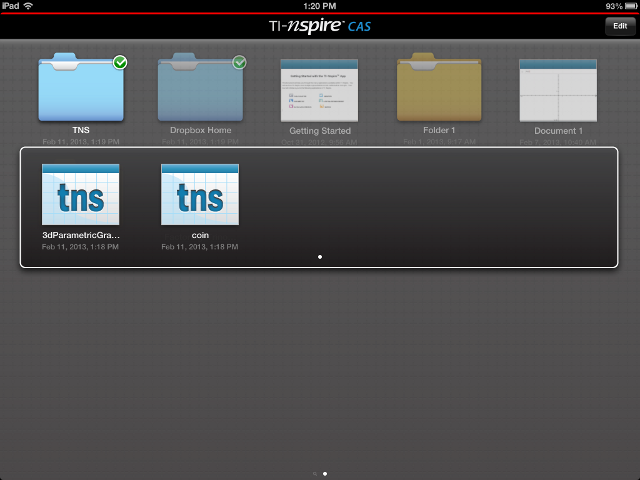The image size is (640, 480).
Task: Tap the Wi-Fi icon in status bar
Action: [x=28, y=6]
